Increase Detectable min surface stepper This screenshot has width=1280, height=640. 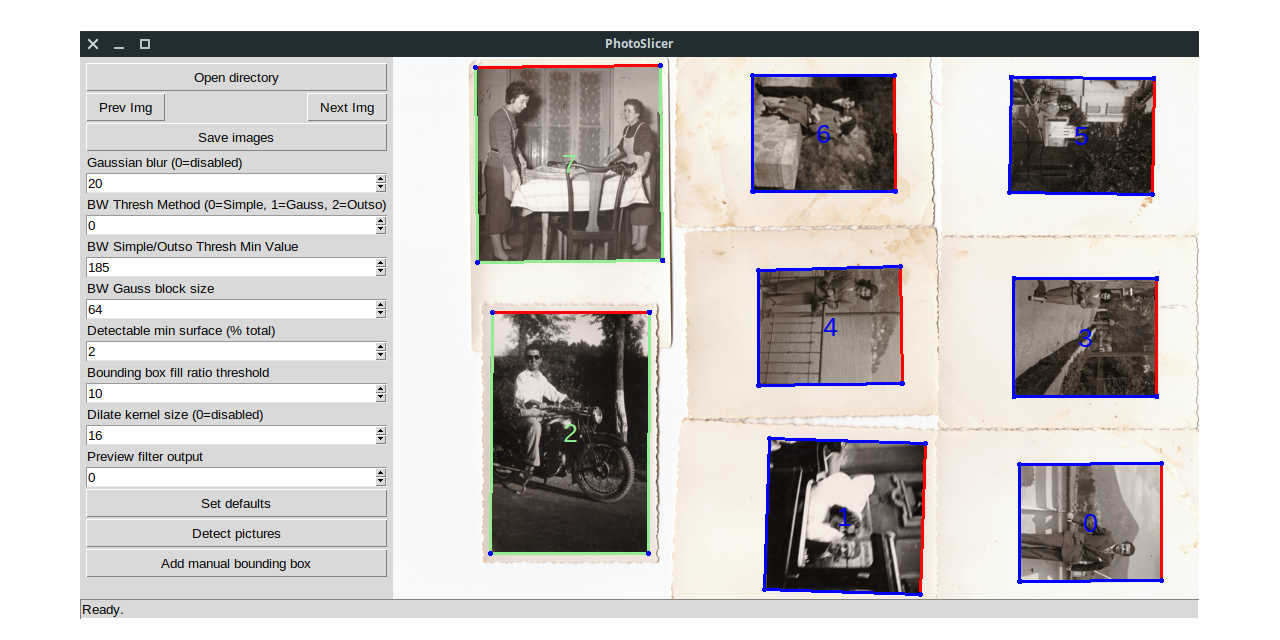[381, 348]
